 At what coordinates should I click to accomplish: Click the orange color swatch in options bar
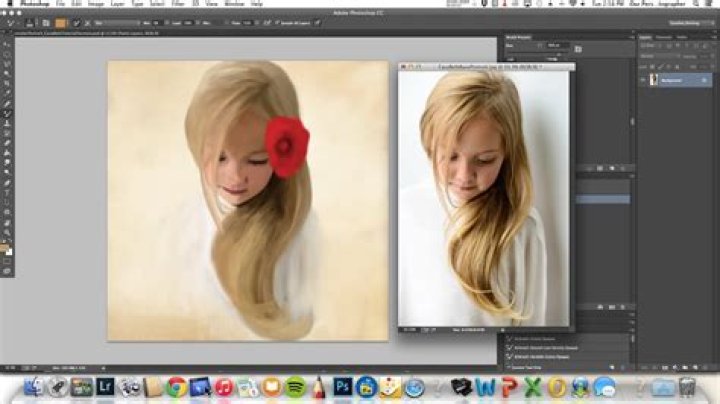coord(61,21)
